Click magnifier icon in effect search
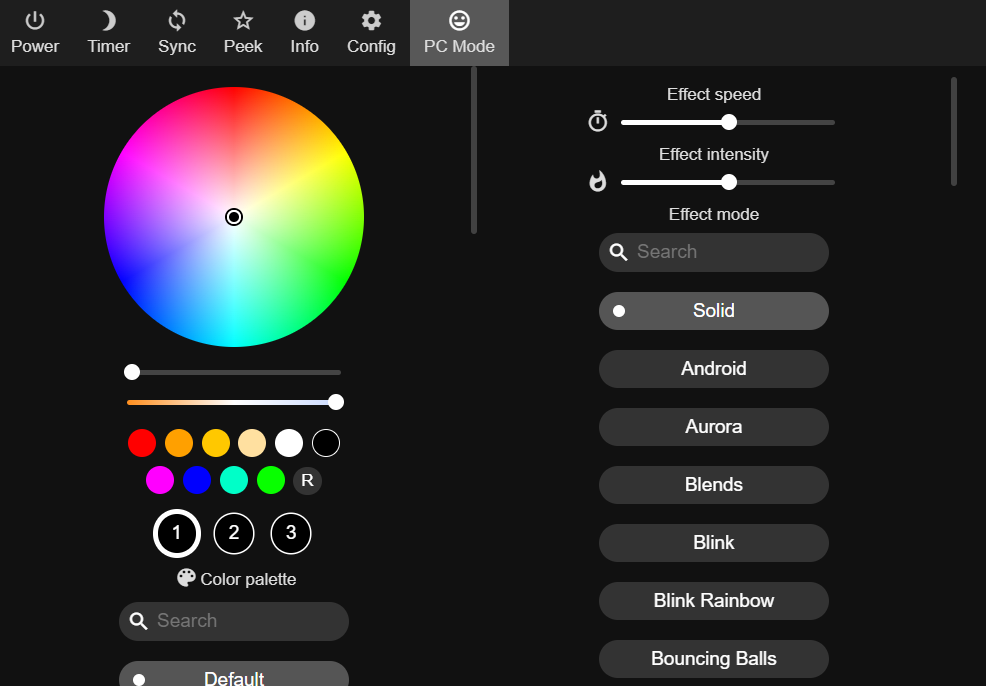 point(618,252)
